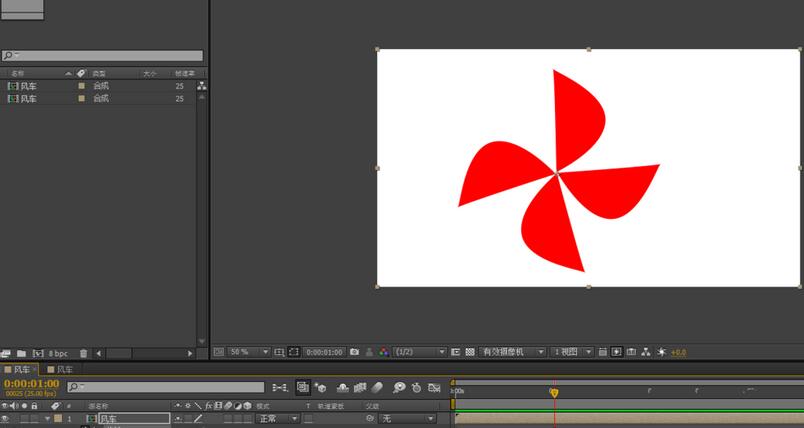
Task: Open the project flowchart view icon
Action: pyautogui.click(x=202, y=87)
